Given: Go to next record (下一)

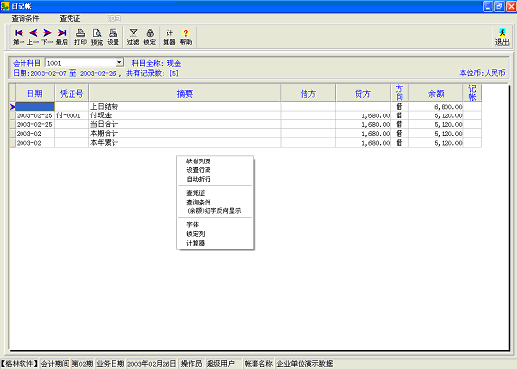Looking at the screenshot, I should tap(47, 37).
